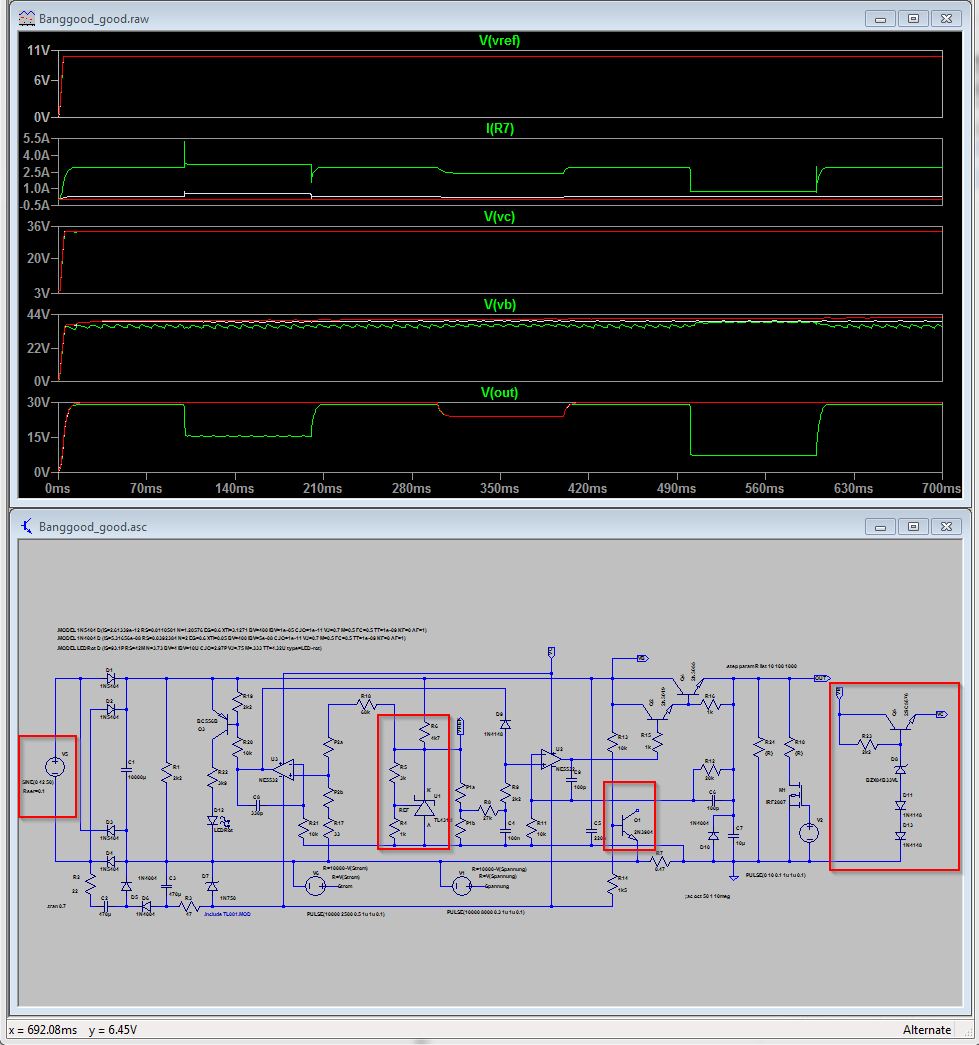Click the Alternate status bar entry
Screen dimensions: 979x1045
point(926,1030)
